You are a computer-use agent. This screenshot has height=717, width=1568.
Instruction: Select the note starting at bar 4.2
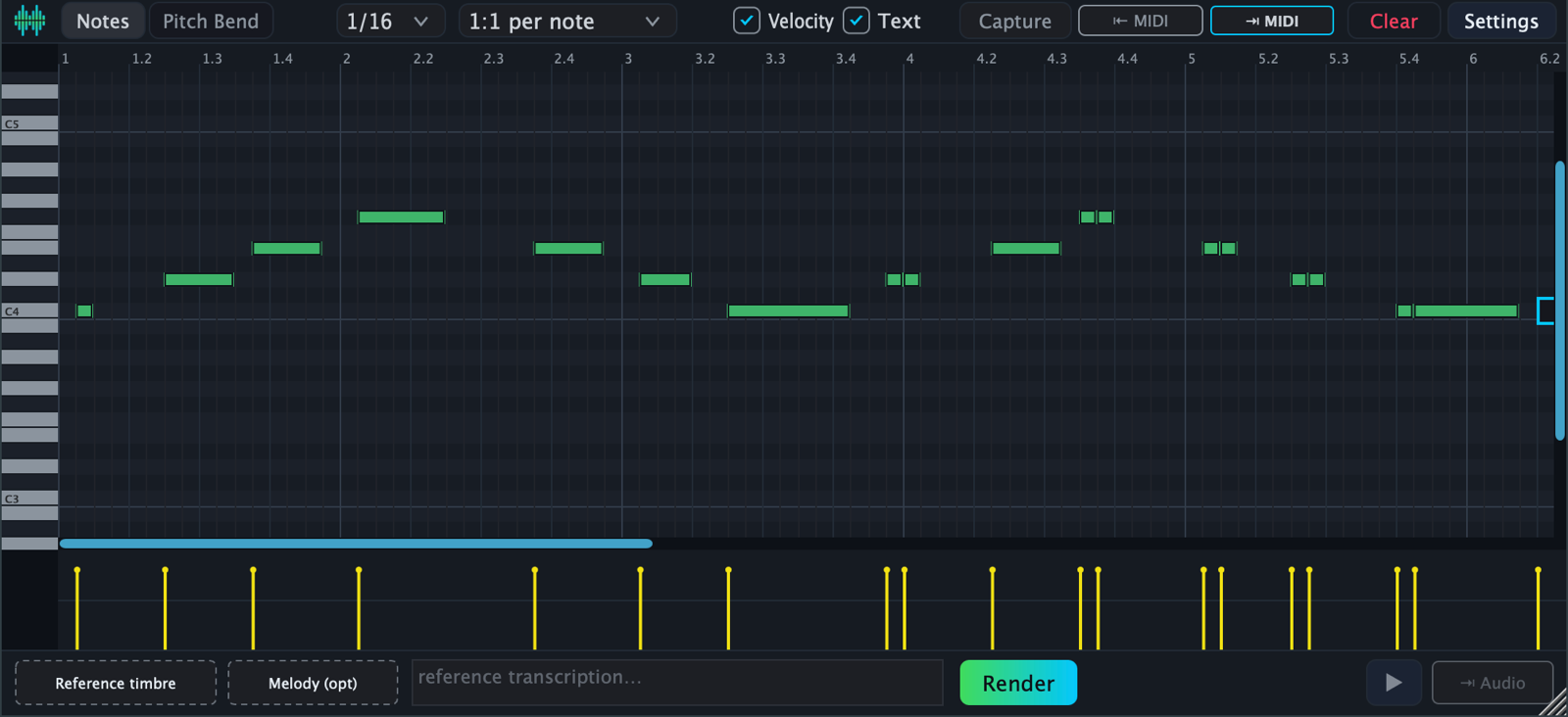pos(1026,248)
